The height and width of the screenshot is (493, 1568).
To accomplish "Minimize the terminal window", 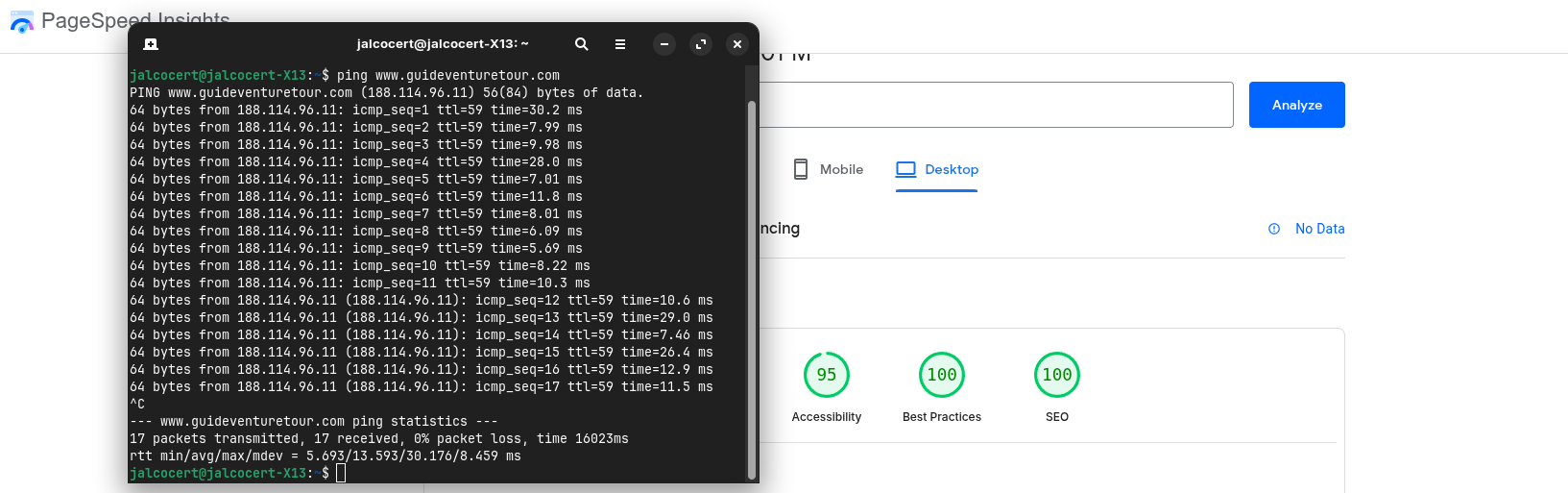I will click(664, 44).
